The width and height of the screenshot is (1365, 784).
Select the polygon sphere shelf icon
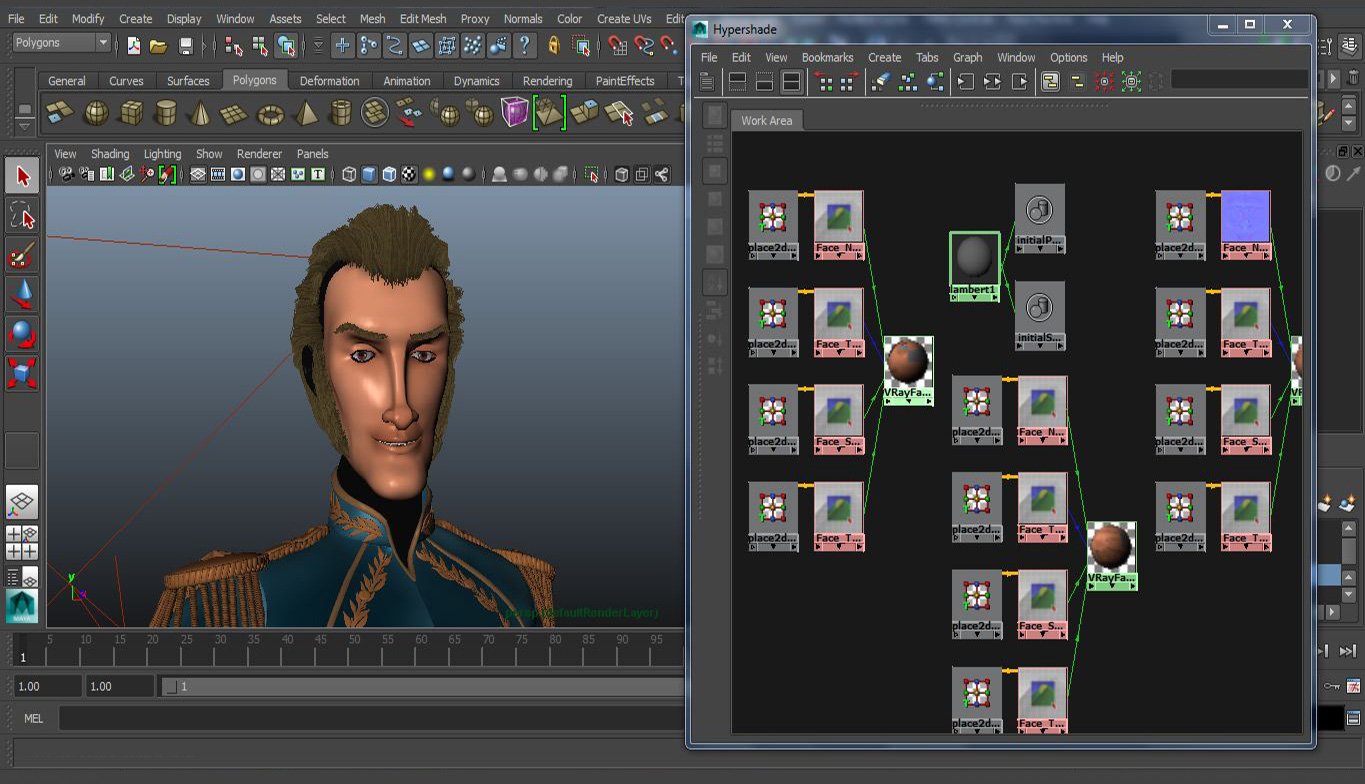[x=96, y=113]
